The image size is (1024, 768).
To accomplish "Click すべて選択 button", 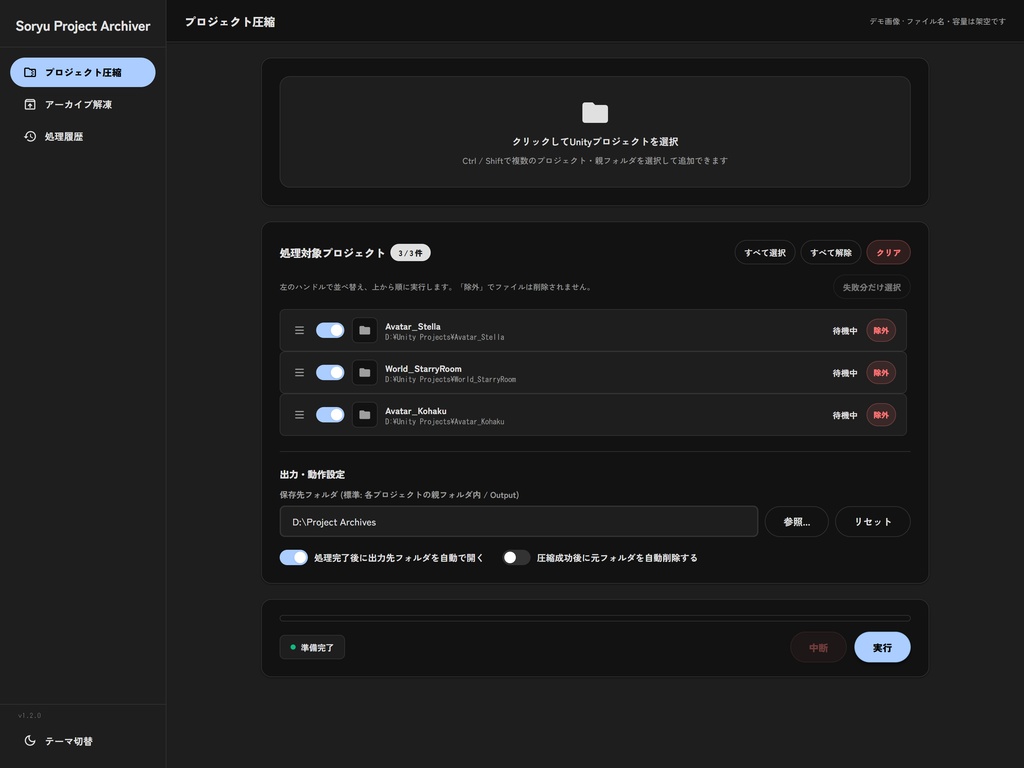I will 765,253.
